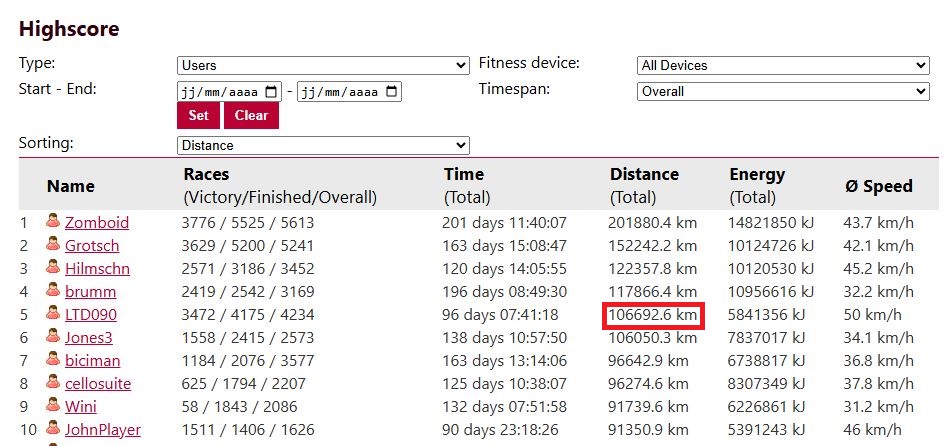Screen dimensions: 948x446
Task: Click the user avatar icon beside Zomboid
Action: tap(53, 221)
